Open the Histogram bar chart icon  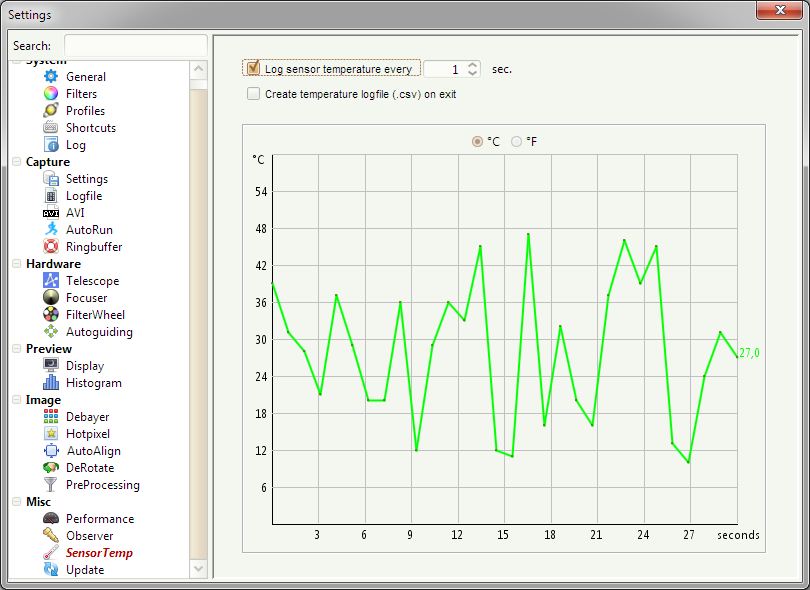[x=51, y=383]
